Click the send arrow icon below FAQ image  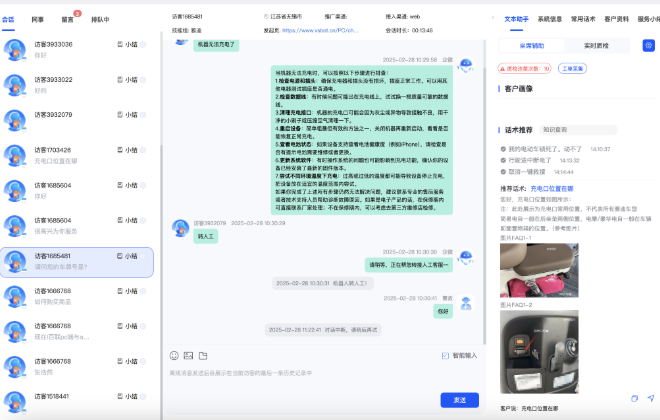click(649, 398)
